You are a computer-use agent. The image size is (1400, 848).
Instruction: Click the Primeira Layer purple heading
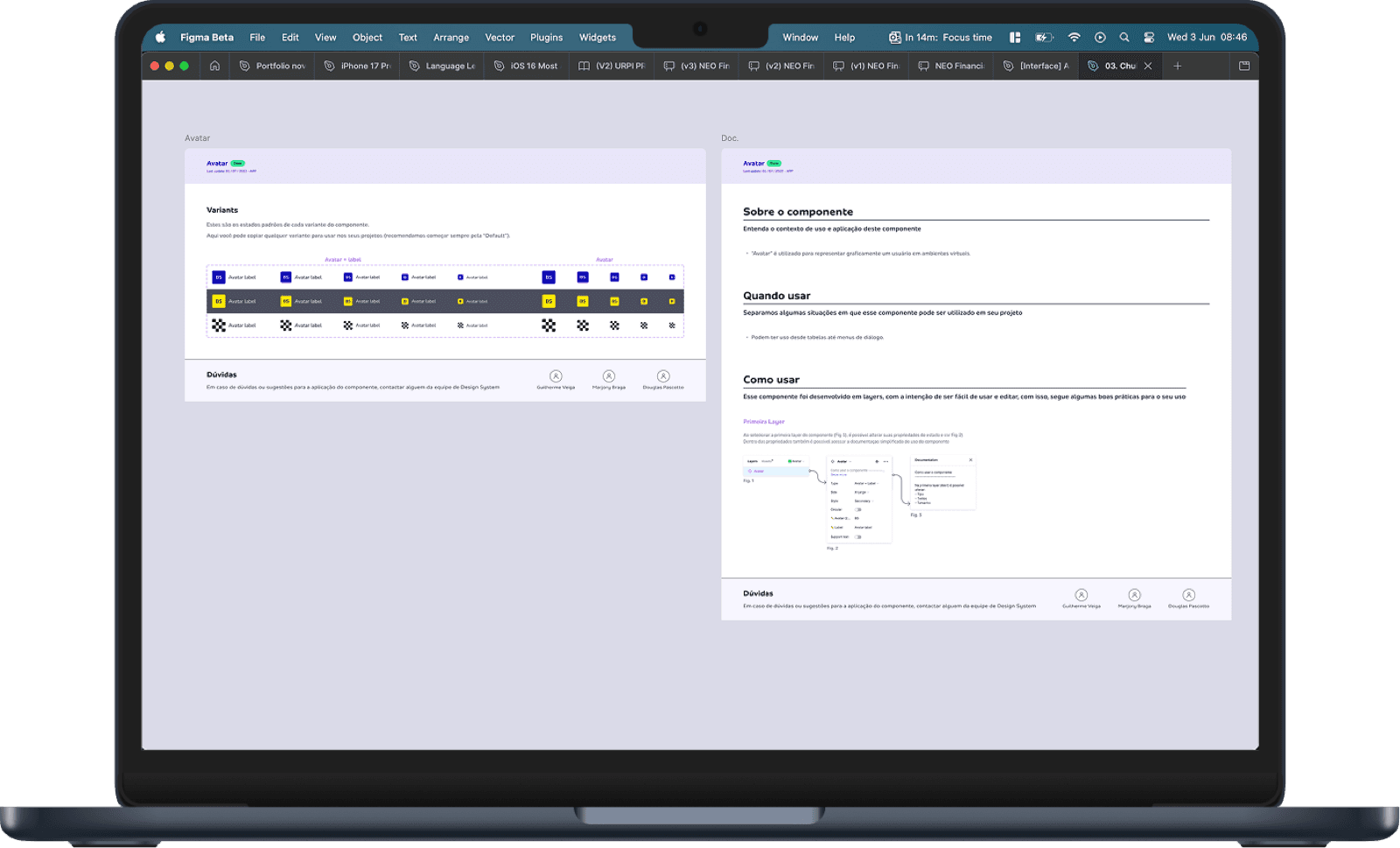764,422
